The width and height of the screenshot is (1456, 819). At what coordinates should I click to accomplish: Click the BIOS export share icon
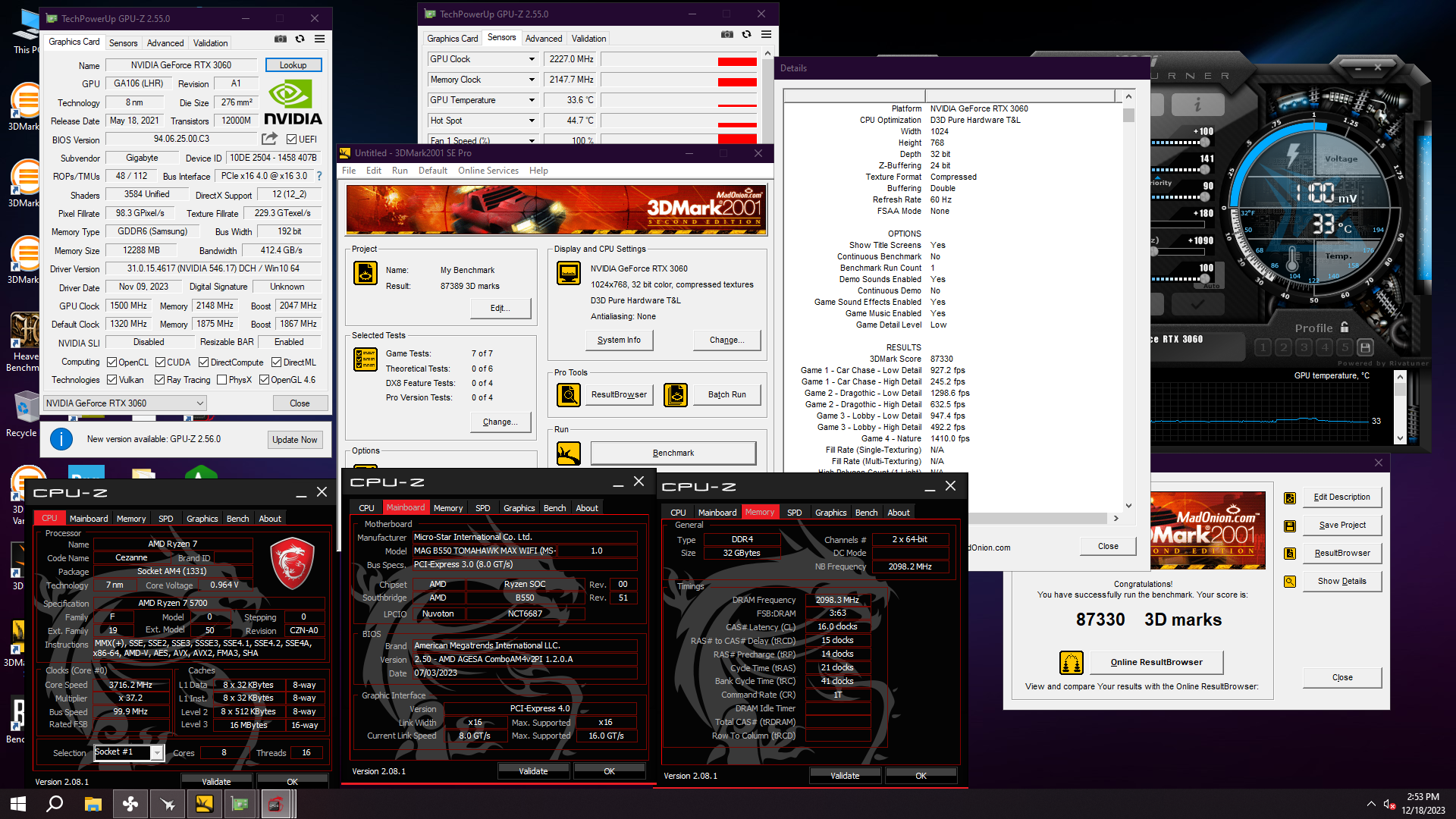(x=269, y=139)
